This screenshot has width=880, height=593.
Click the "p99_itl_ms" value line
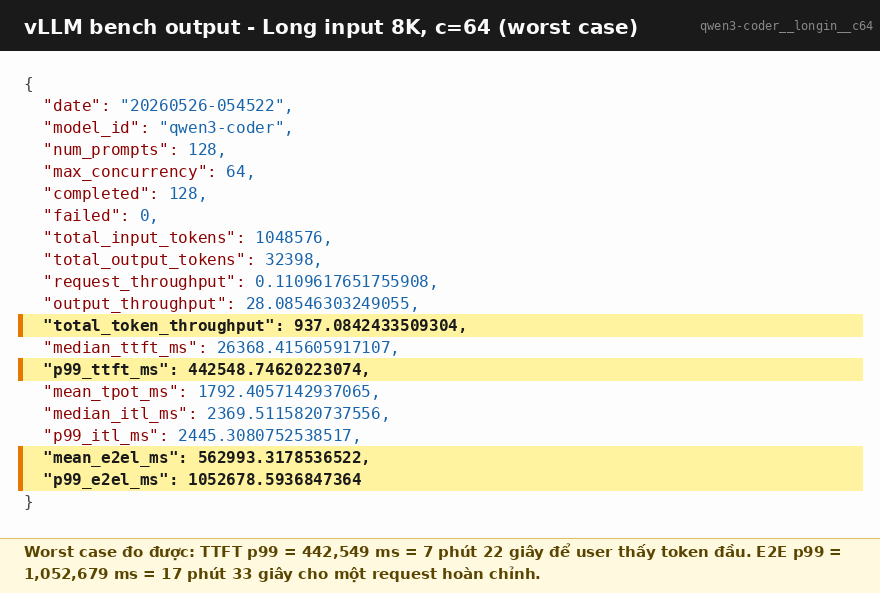(x=202, y=435)
